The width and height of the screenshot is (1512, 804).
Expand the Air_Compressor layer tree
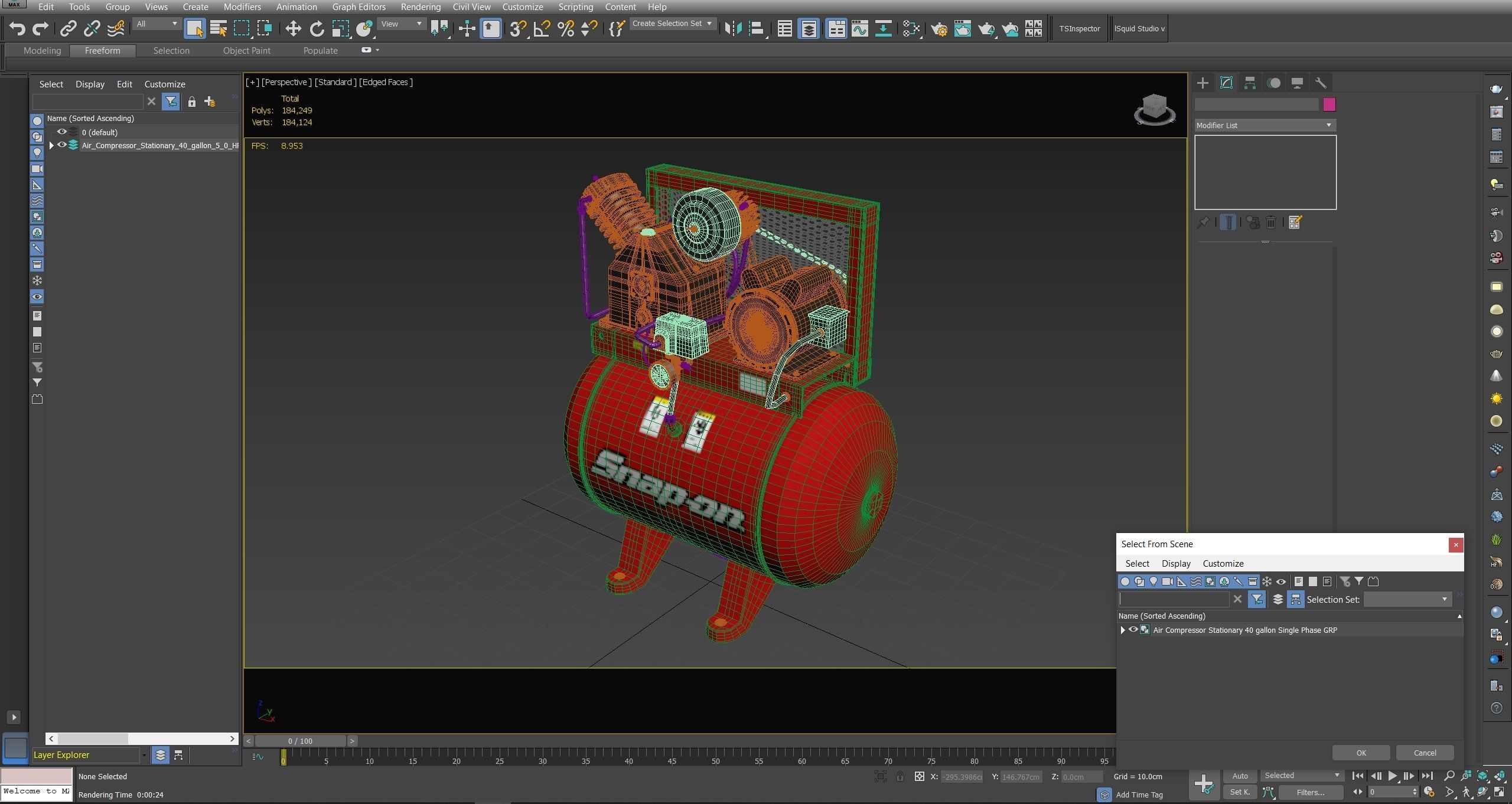point(51,145)
